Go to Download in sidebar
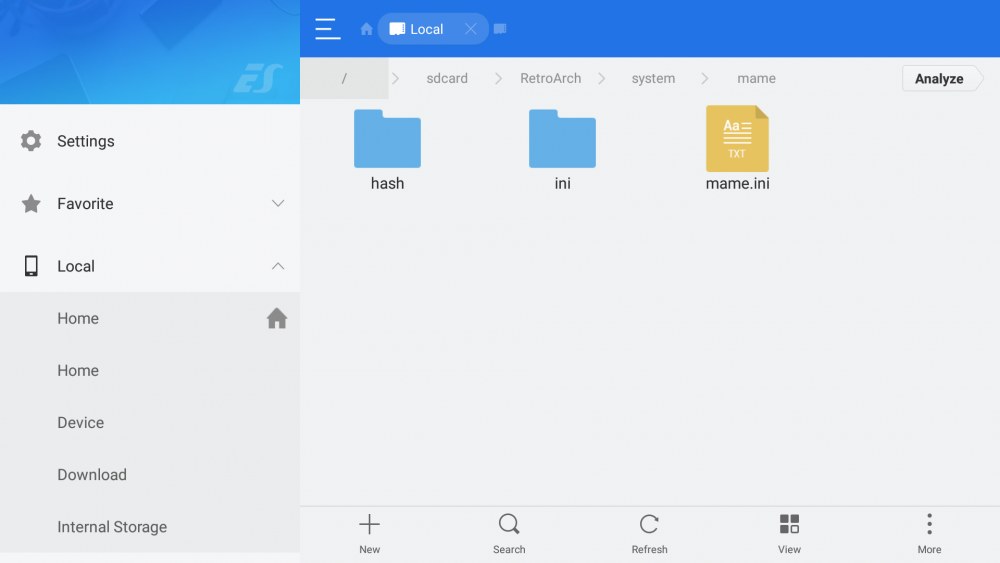The height and width of the screenshot is (563, 1000). click(x=92, y=475)
